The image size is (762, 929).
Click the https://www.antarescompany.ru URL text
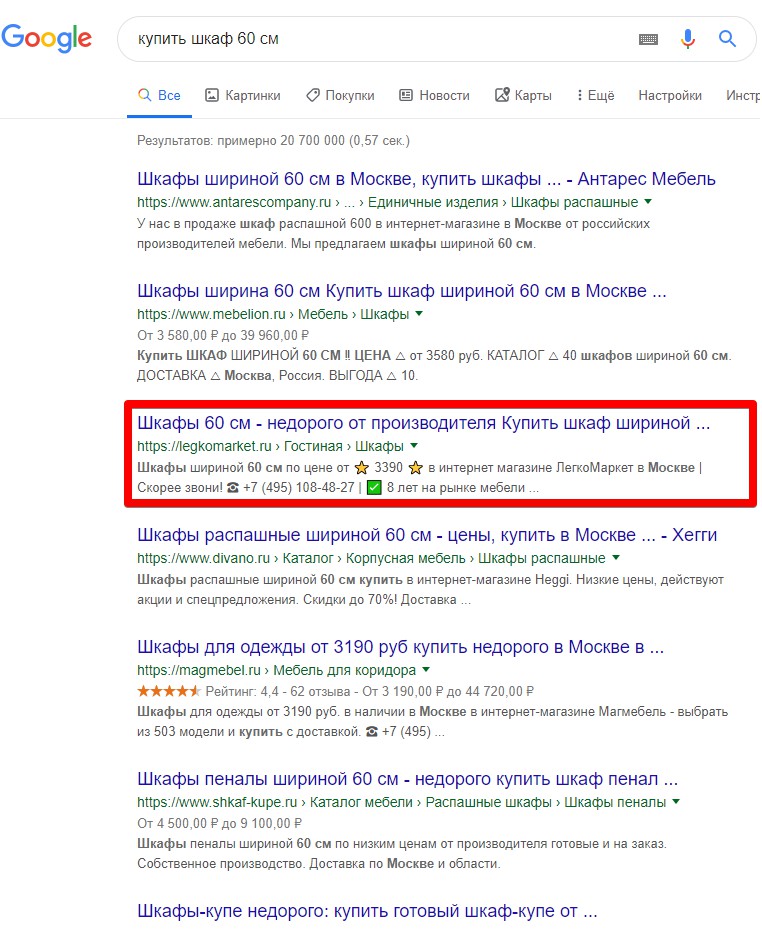coord(234,203)
